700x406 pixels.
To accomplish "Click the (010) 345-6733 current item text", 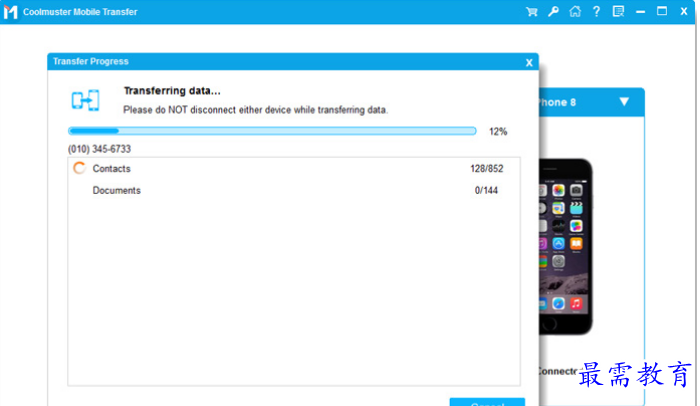I will [100, 149].
